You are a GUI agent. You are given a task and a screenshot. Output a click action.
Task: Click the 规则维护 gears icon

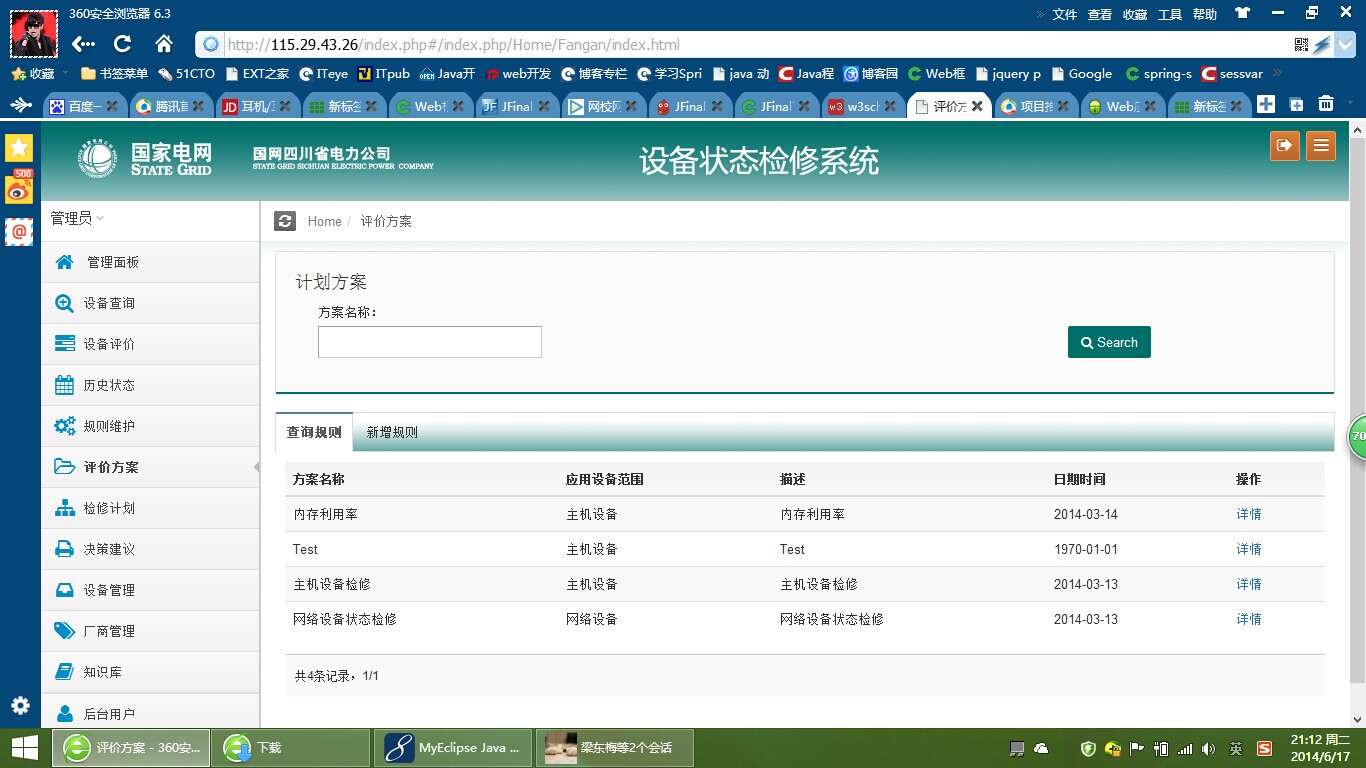(x=64, y=426)
